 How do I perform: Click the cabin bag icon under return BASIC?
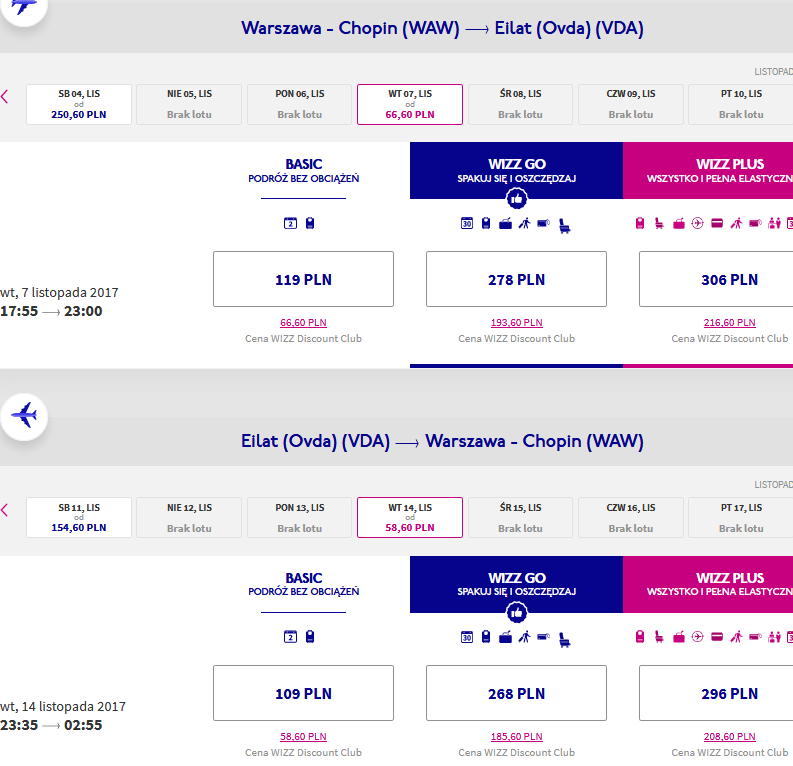point(310,637)
